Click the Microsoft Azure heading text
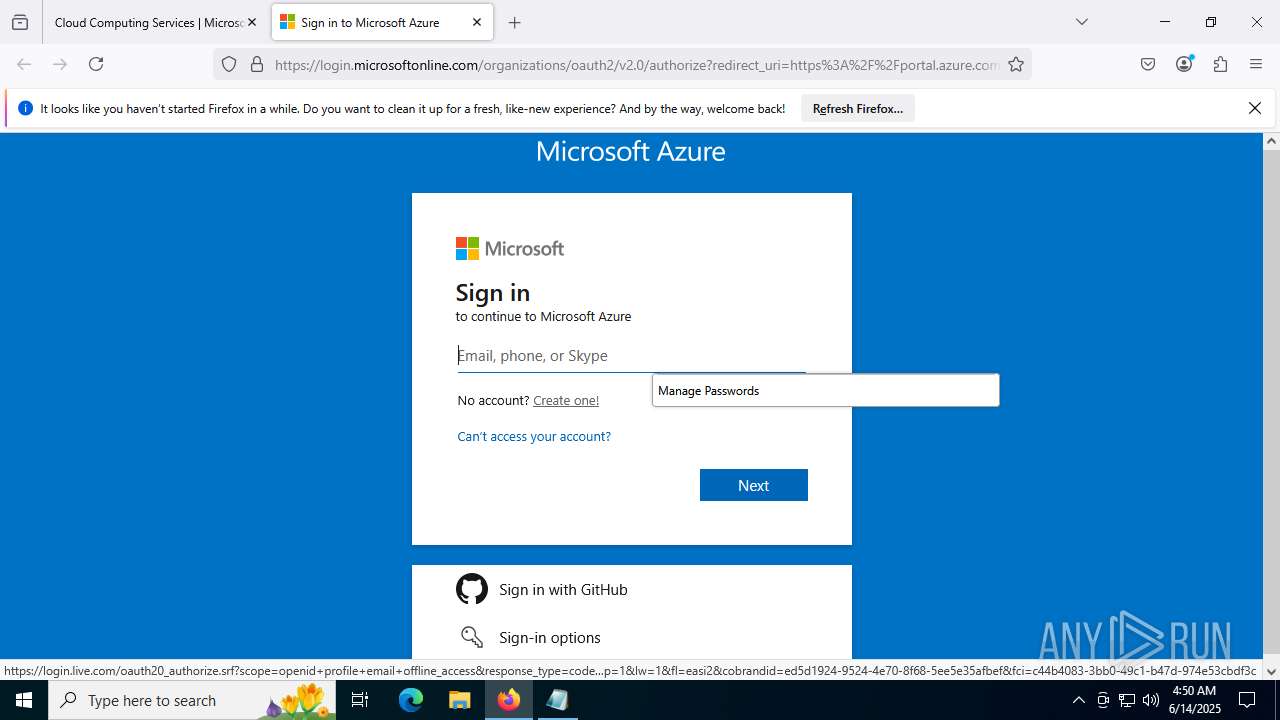 click(631, 151)
